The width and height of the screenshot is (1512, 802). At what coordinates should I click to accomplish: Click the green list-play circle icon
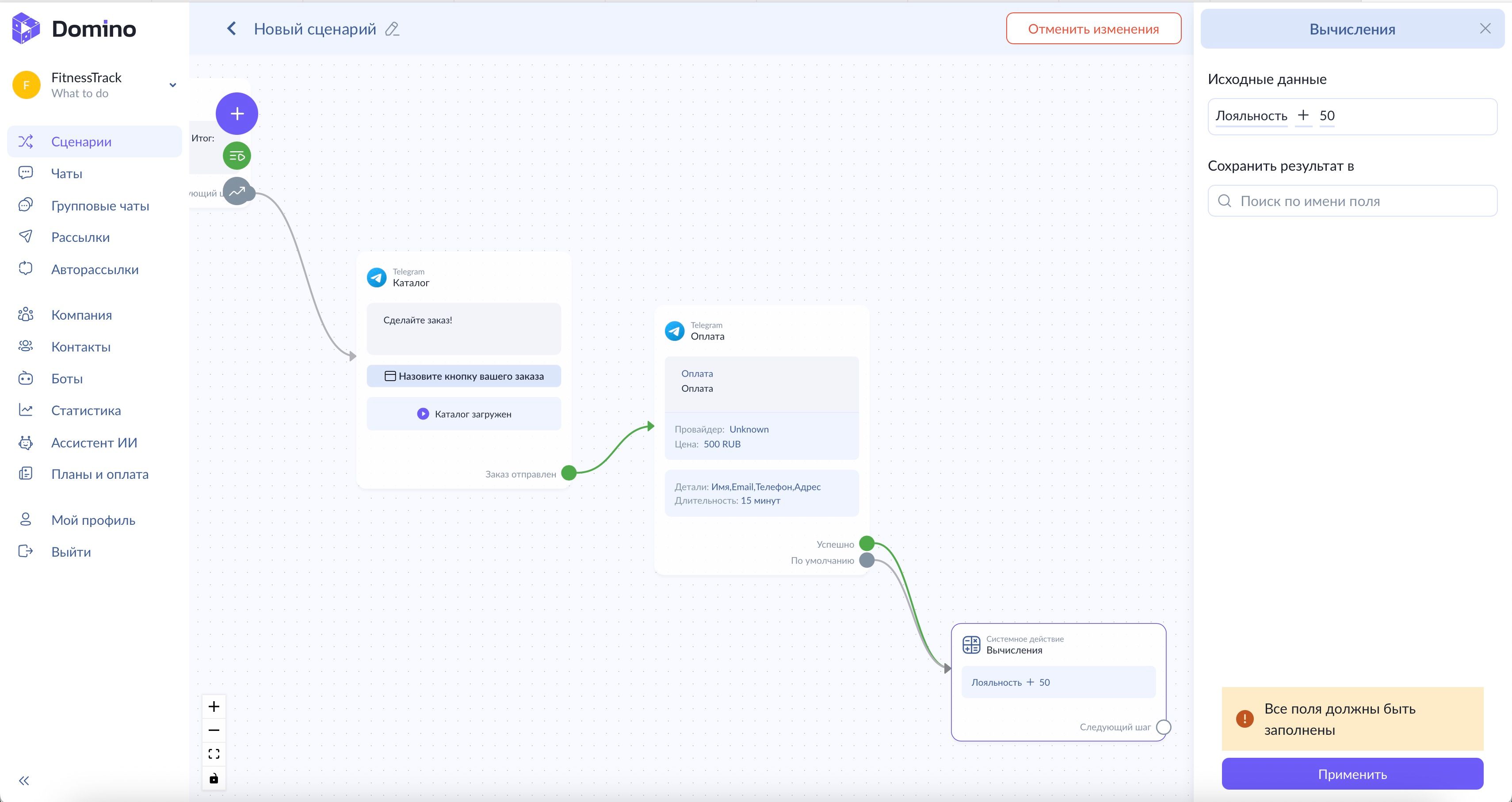point(237,156)
